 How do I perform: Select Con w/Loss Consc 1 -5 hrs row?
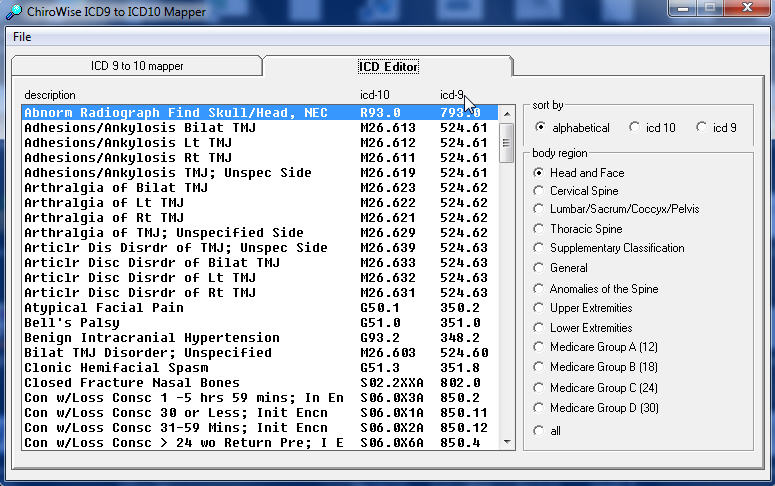260,398
